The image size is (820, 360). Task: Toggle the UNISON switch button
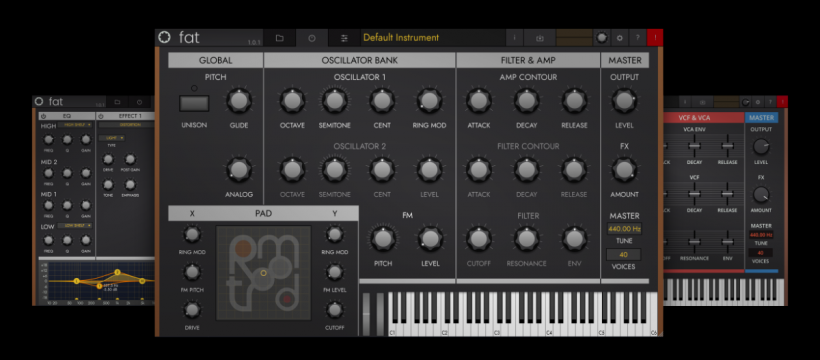[194, 103]
